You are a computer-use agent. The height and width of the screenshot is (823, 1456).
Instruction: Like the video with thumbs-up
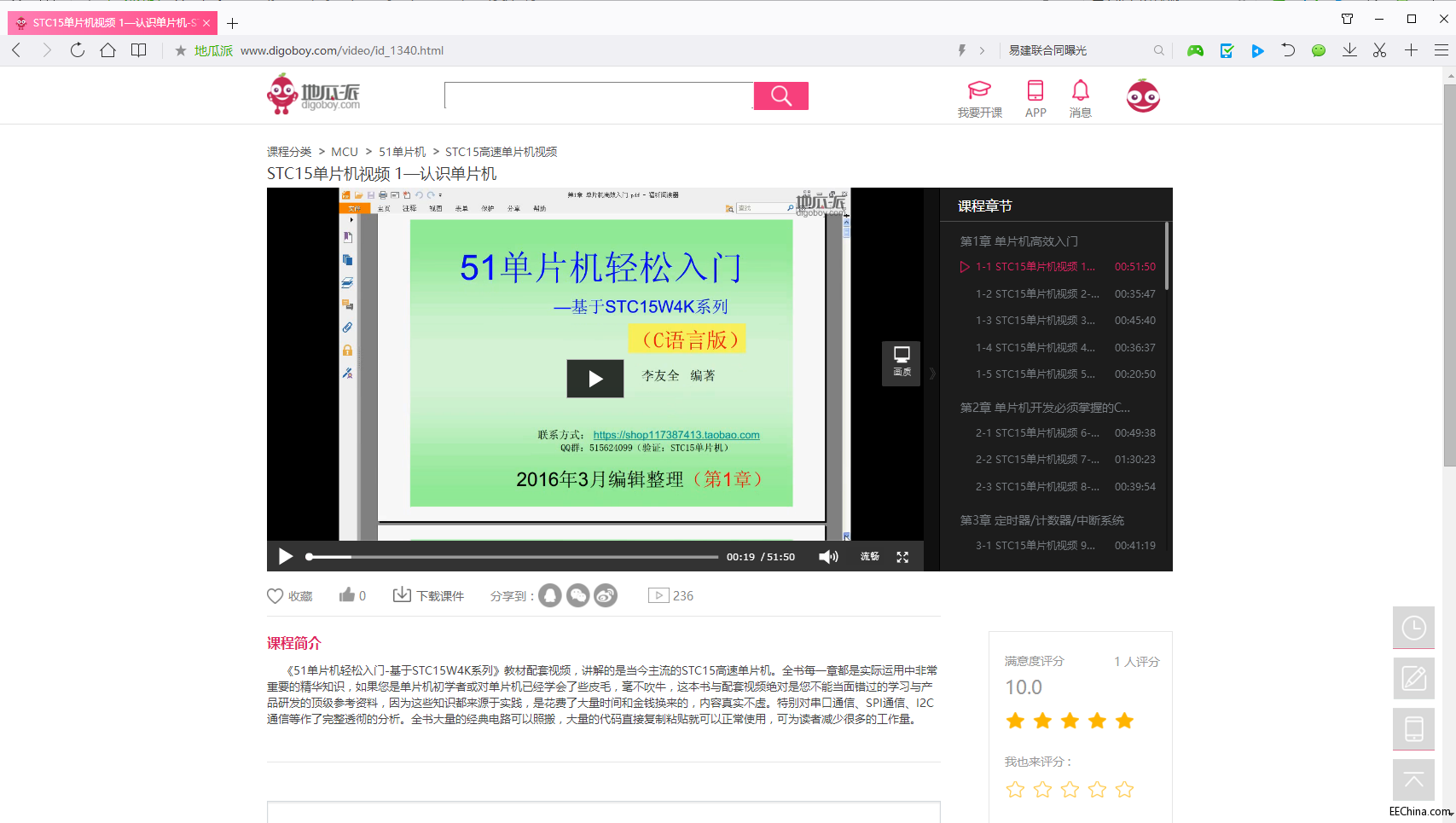pyautogui.click(x=346, y=595)
